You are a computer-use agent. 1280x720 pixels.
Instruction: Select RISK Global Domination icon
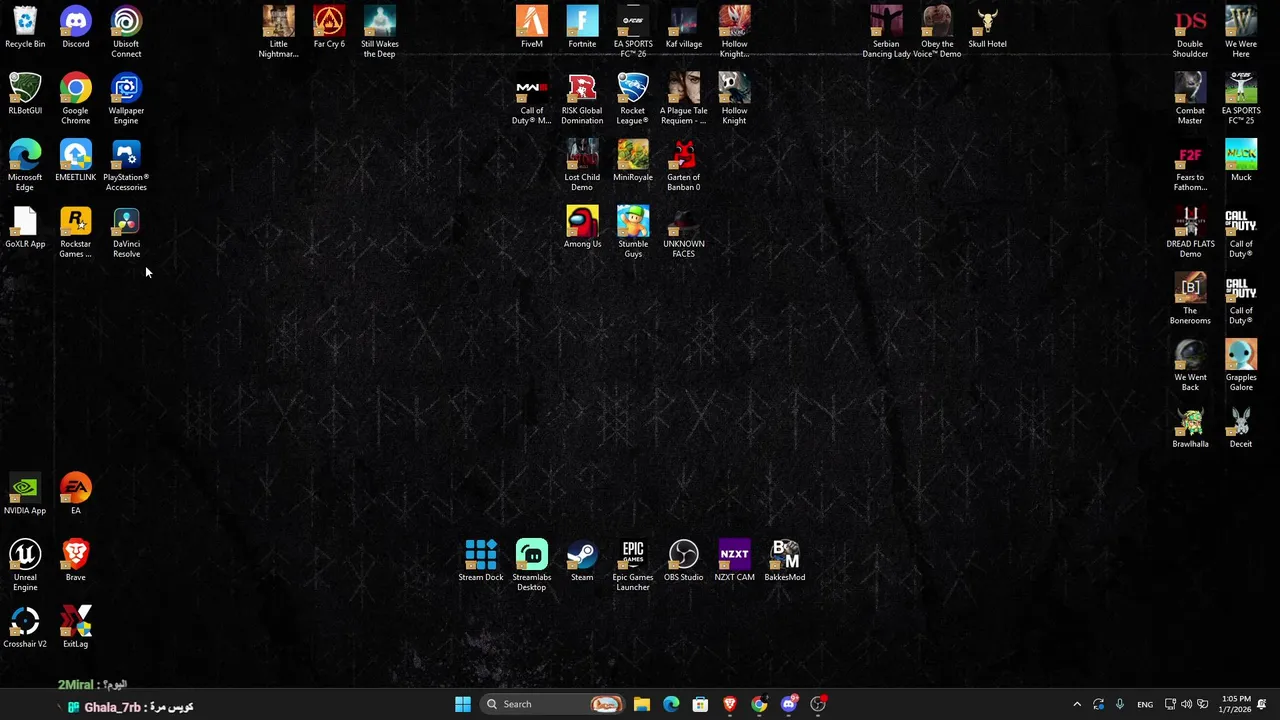click(582, 99)
